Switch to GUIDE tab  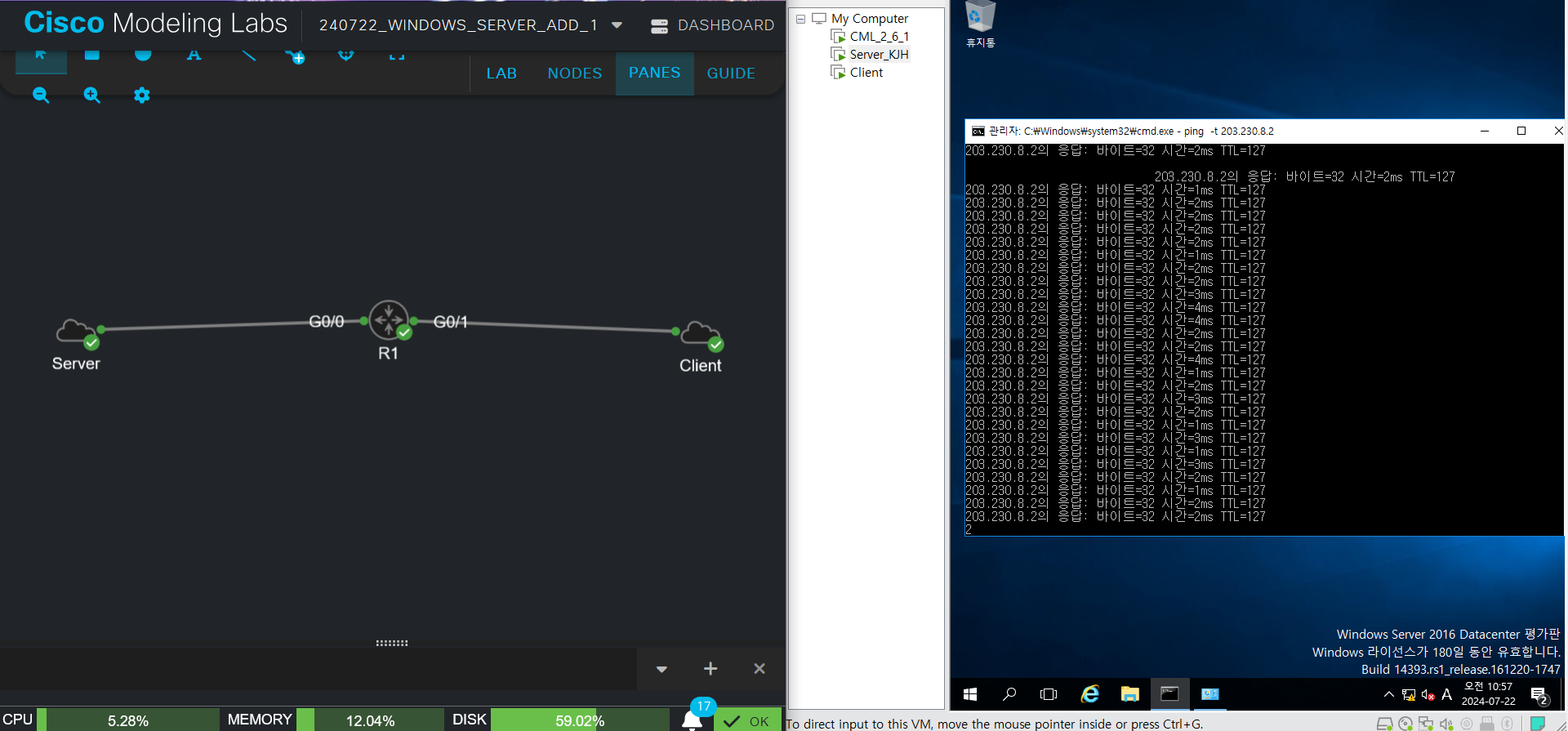[x=731, y=74]
